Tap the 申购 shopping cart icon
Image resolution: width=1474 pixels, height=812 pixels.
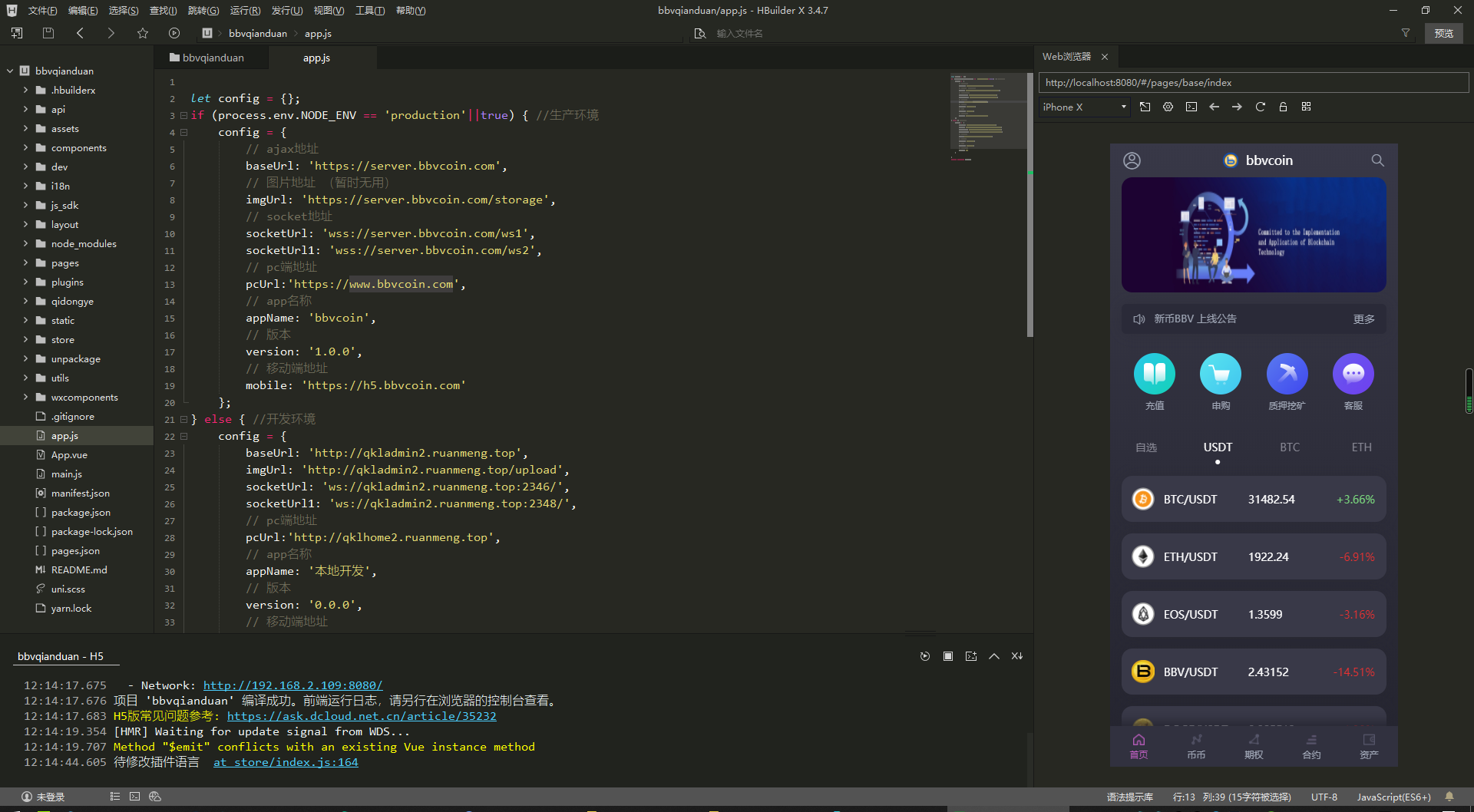point(1221,374)
